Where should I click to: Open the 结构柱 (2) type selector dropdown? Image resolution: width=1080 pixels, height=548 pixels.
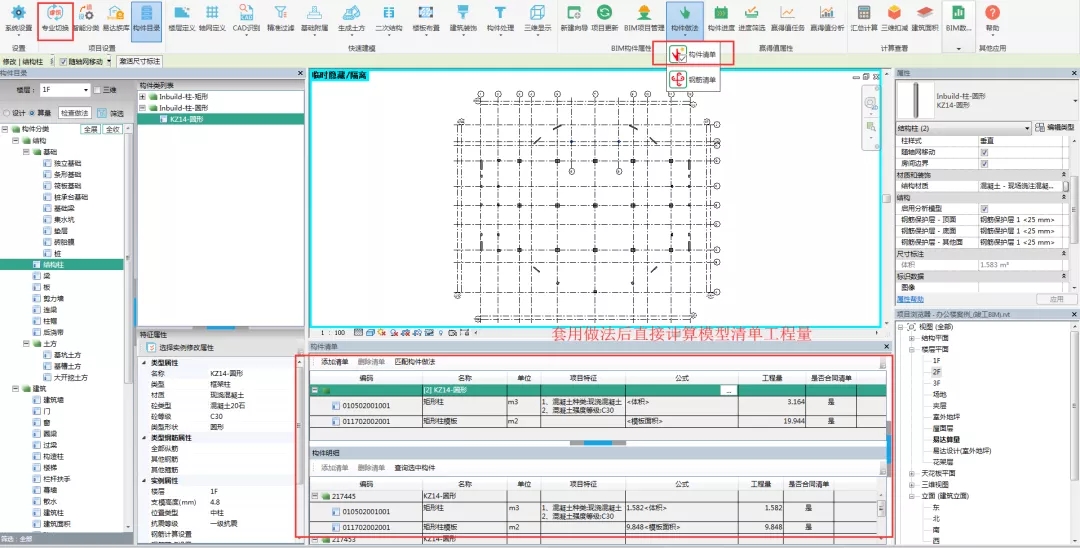[963, 128]
